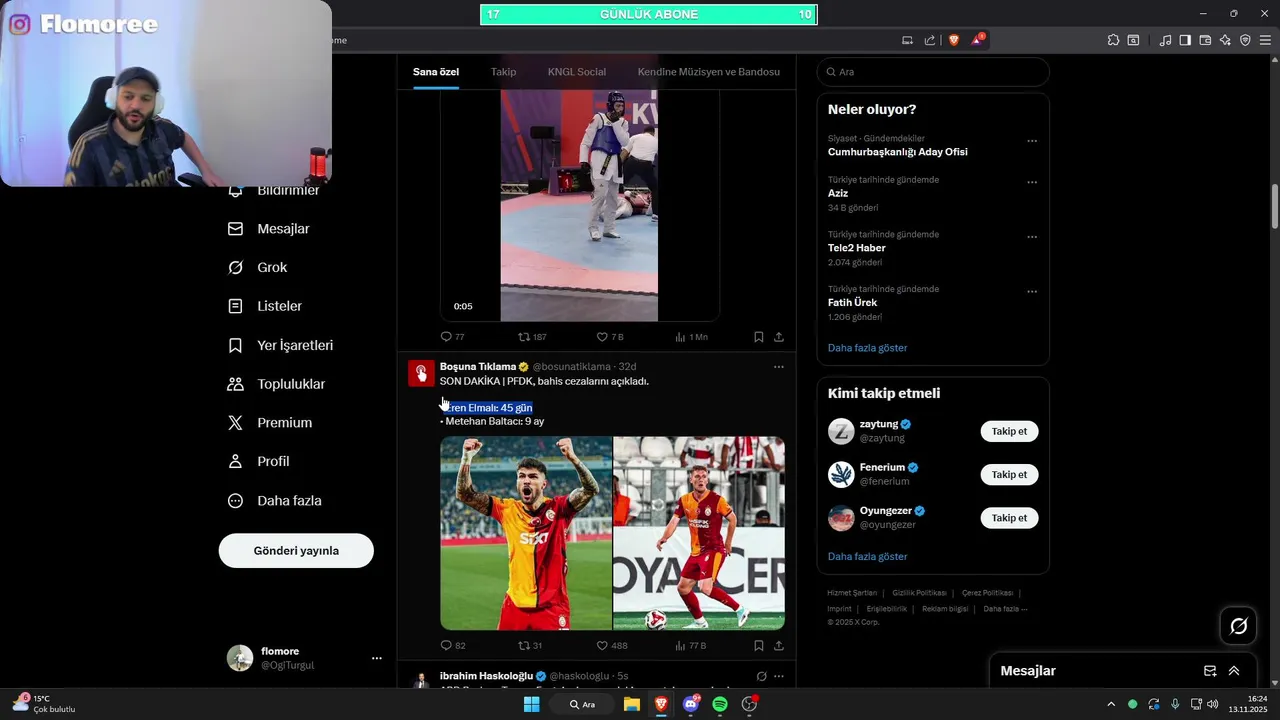Open Brave playlist music note icon
This screenshot has width=1280, height=720.
1165,40
